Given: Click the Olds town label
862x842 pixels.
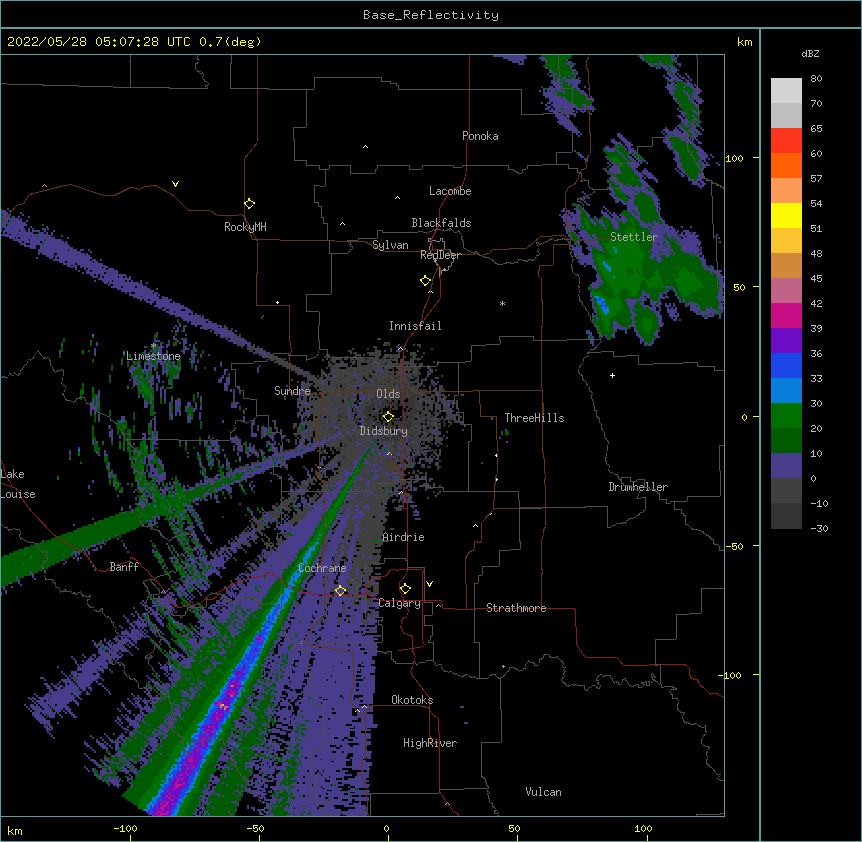Looking at the screenshot, I should [x=388, y=394].
